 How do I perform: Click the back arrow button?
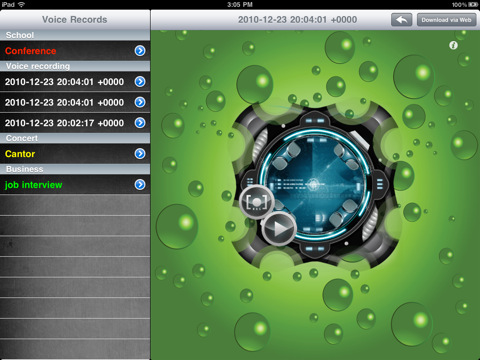coord(401,20)
